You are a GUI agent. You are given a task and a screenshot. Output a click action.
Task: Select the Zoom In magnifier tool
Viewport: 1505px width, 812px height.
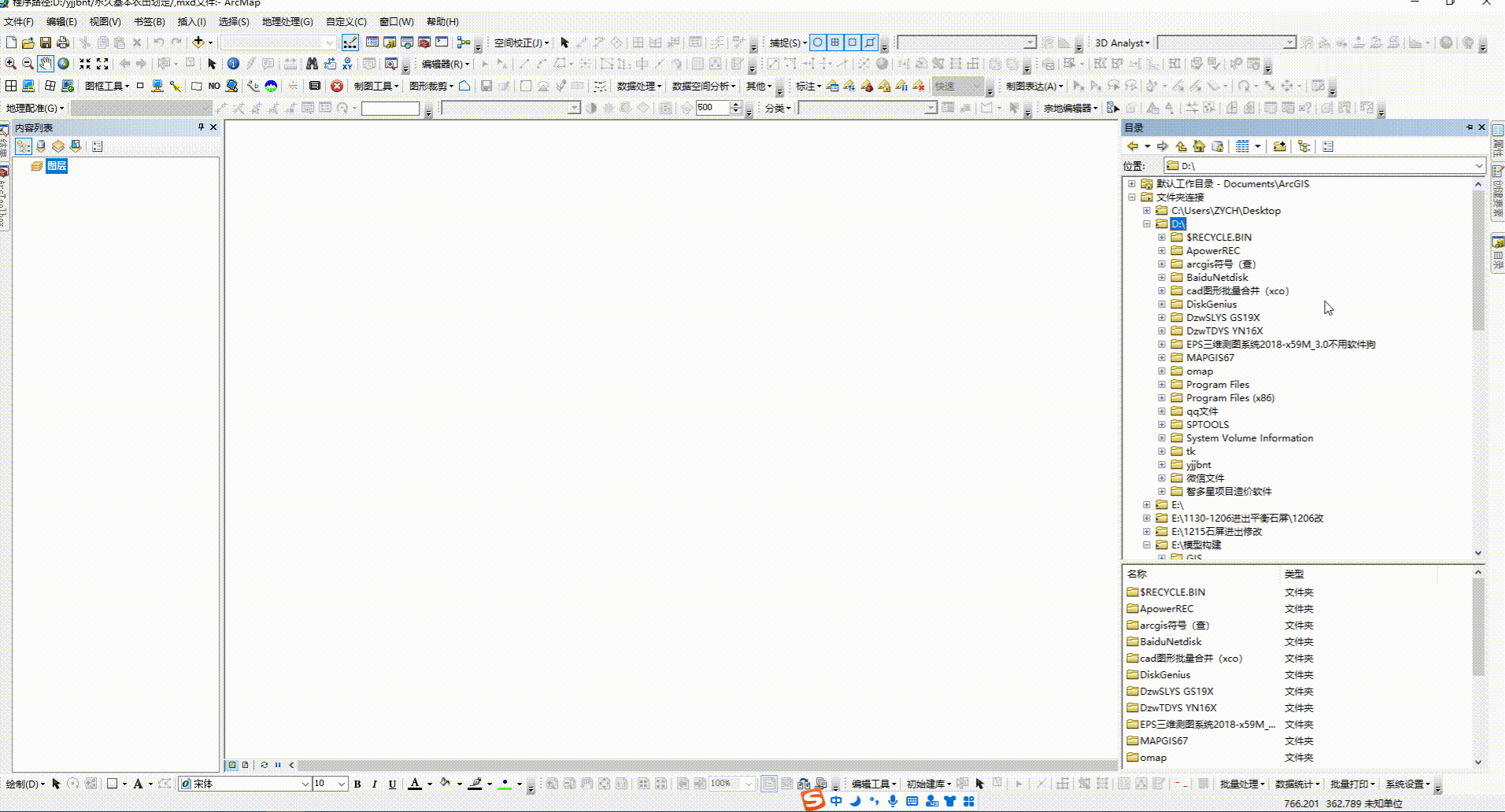pyautogui.click(x=10, y=65)
